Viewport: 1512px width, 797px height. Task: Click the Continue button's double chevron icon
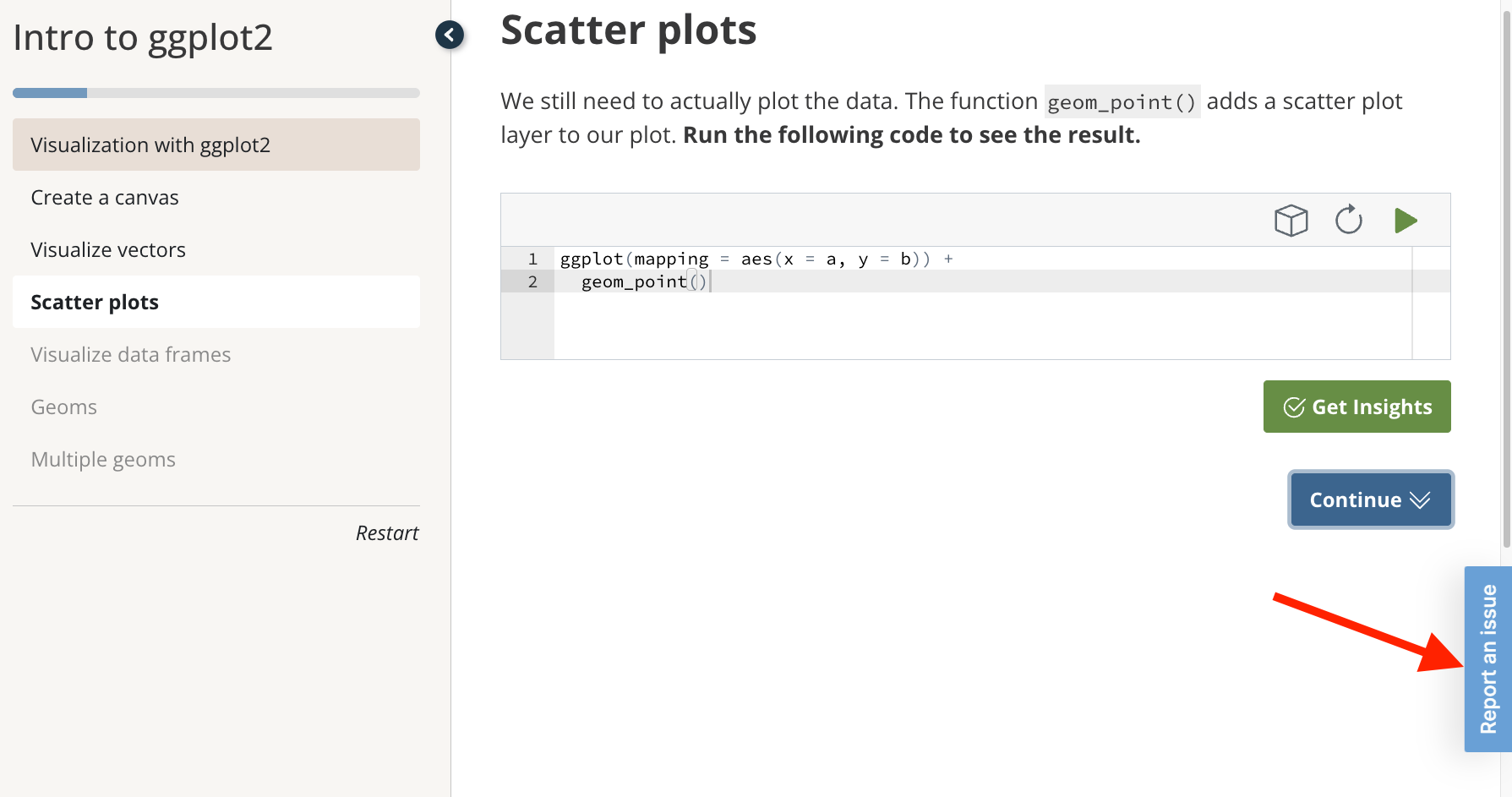point(1421,500)
